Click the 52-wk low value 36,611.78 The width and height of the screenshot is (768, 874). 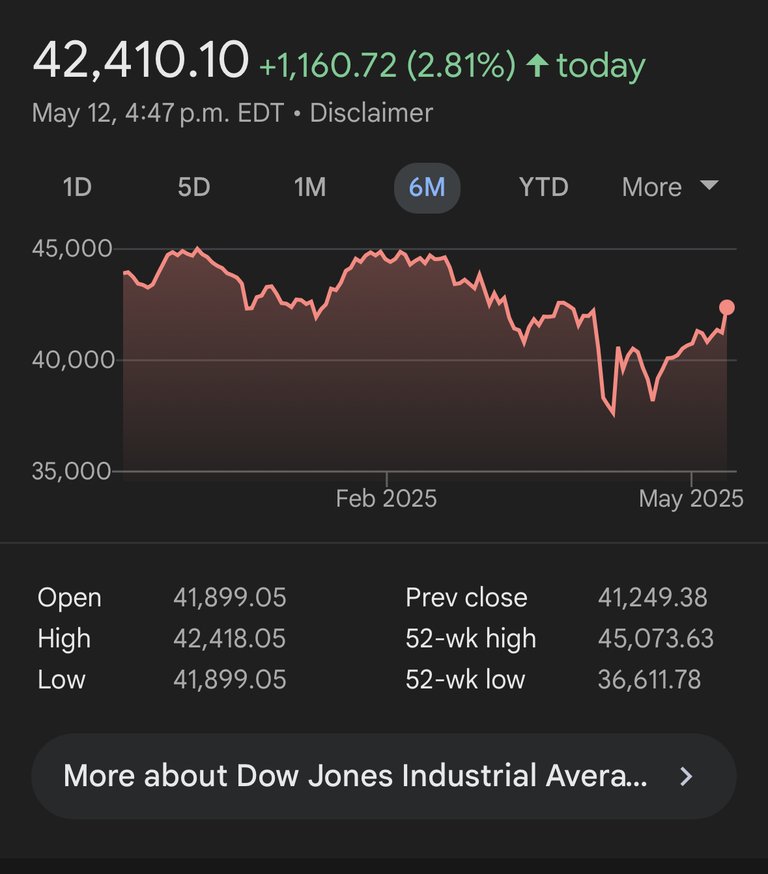click(649, 680)
